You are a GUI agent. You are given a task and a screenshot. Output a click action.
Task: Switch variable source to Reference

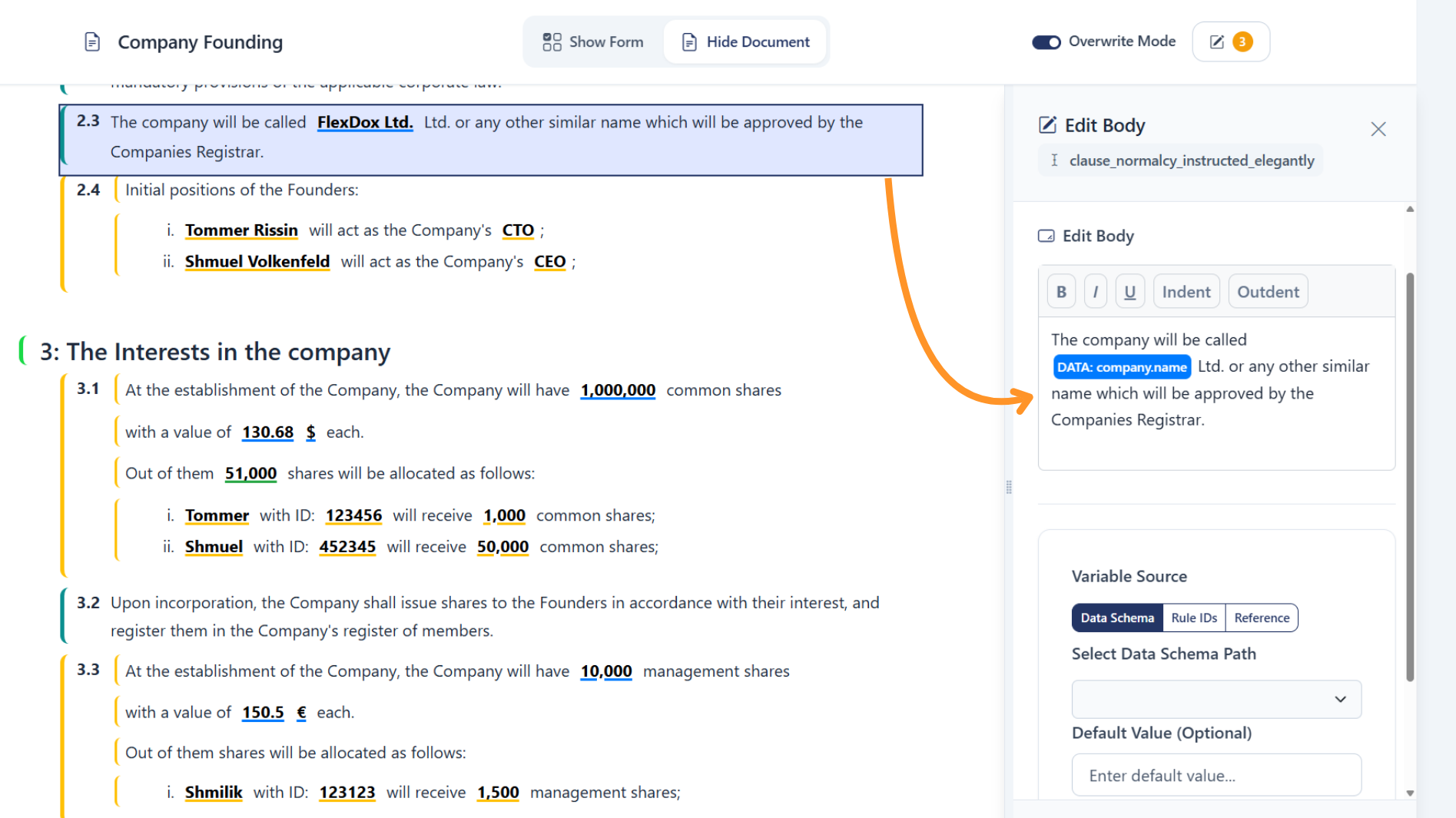[x=1262, y=618]
